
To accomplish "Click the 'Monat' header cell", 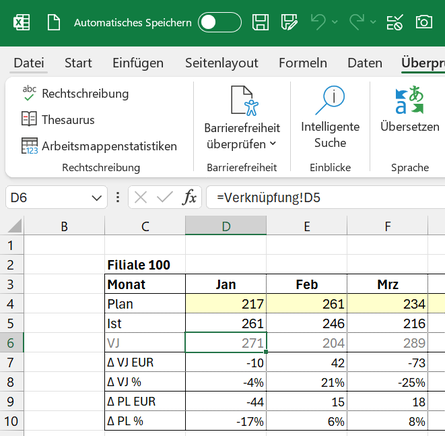I will click(145, 284).
